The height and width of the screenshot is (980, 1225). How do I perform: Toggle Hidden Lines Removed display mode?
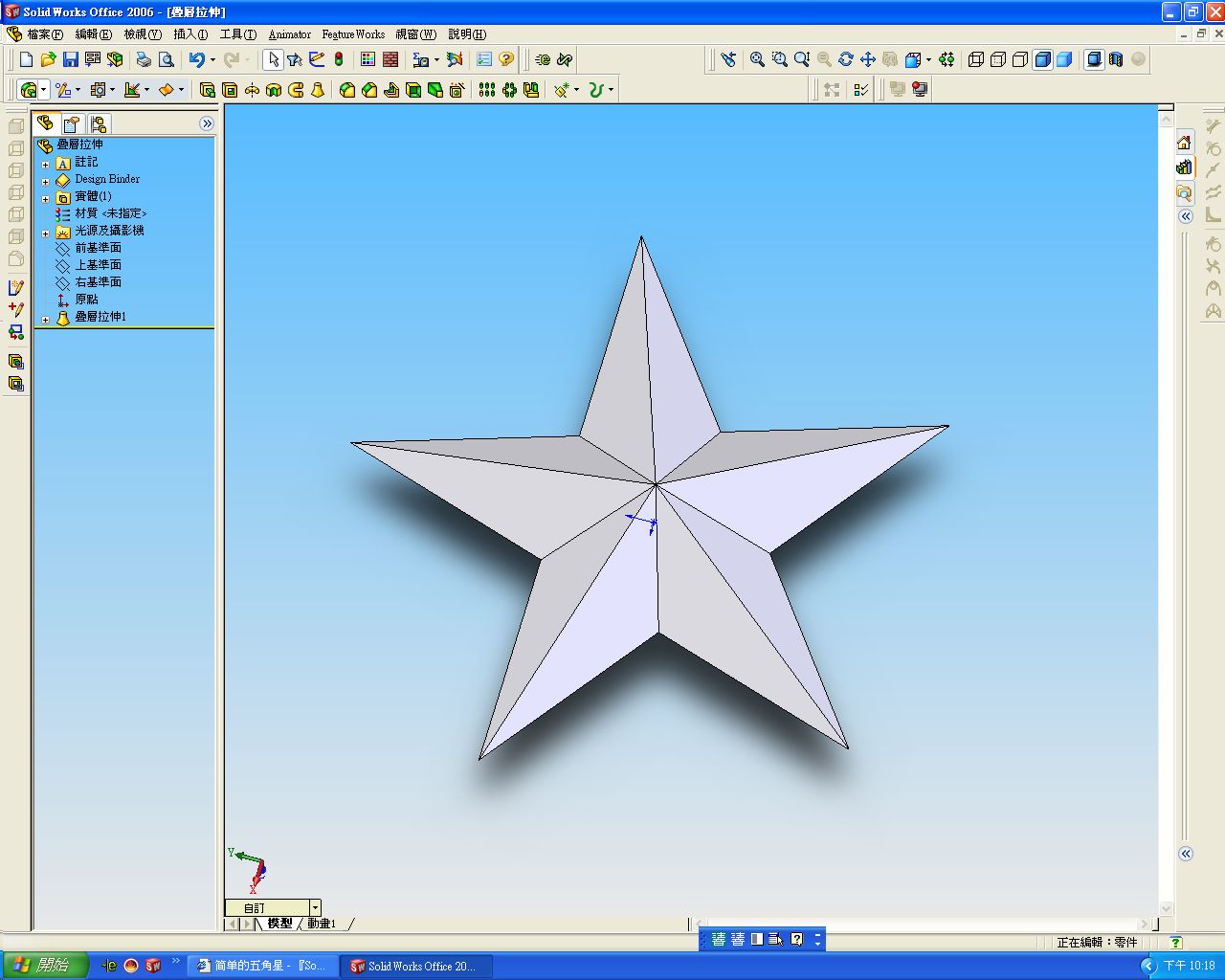[1020, 59]
